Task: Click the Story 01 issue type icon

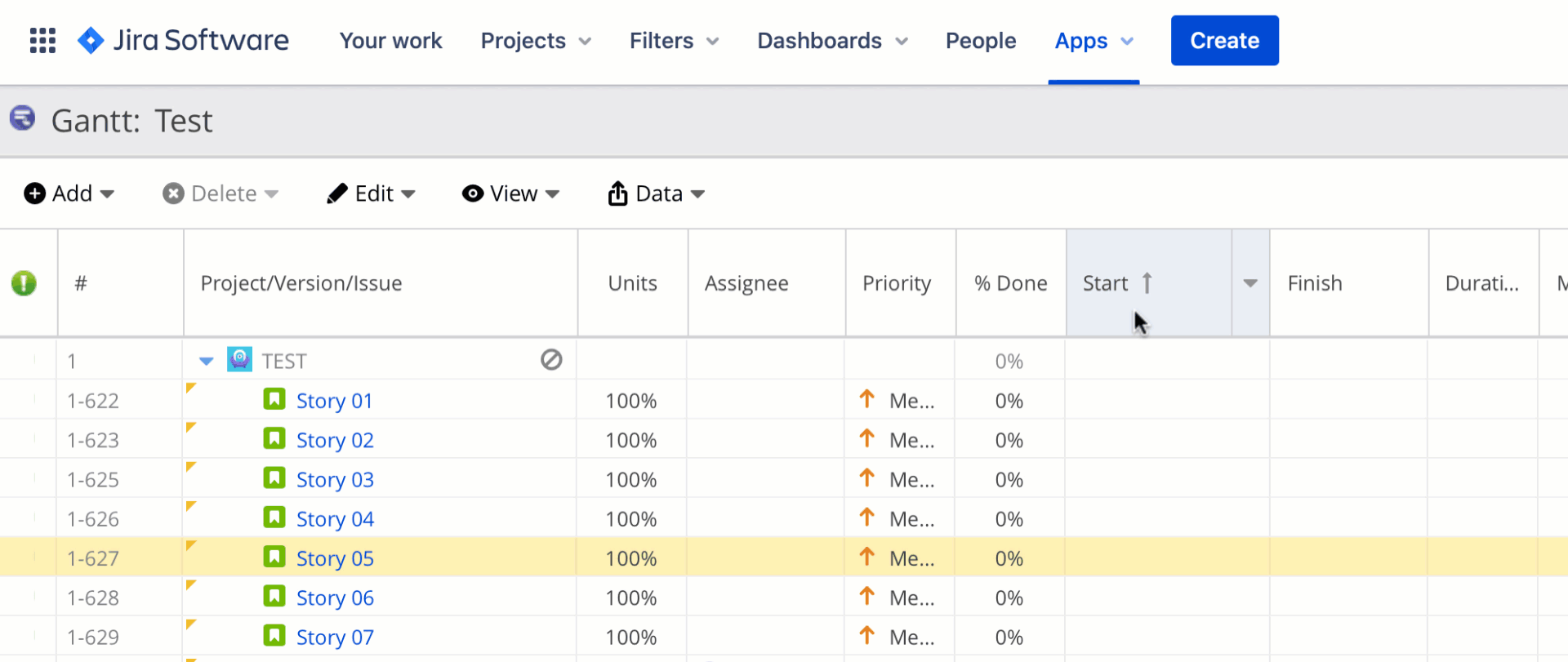Action: pos(274,400)
